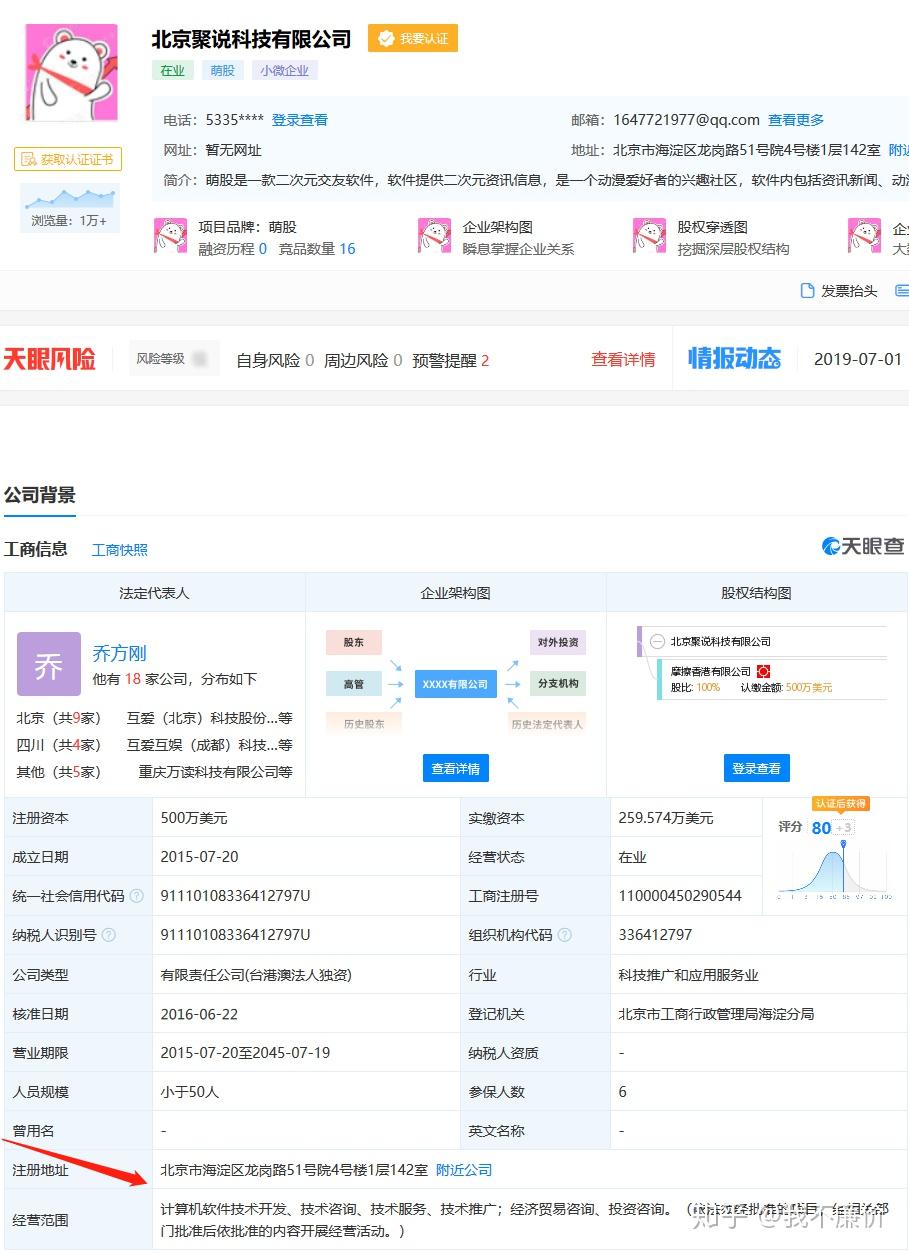Click the 小微企业 tag

click(x=285, y=71)
